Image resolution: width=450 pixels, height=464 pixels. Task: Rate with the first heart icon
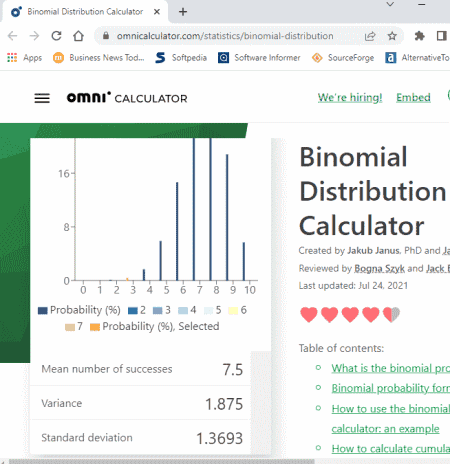(x=309, y=314)
